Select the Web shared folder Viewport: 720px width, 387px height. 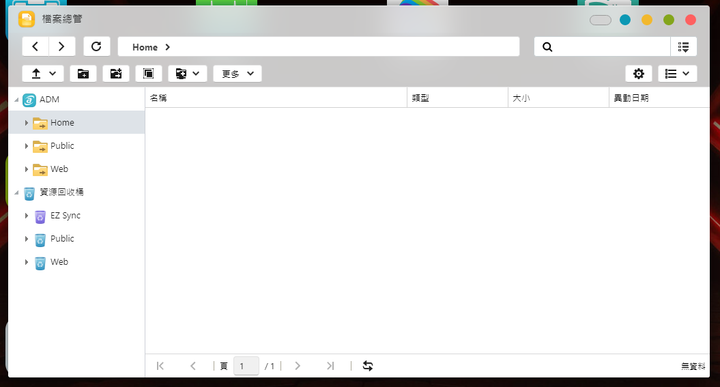59,169
